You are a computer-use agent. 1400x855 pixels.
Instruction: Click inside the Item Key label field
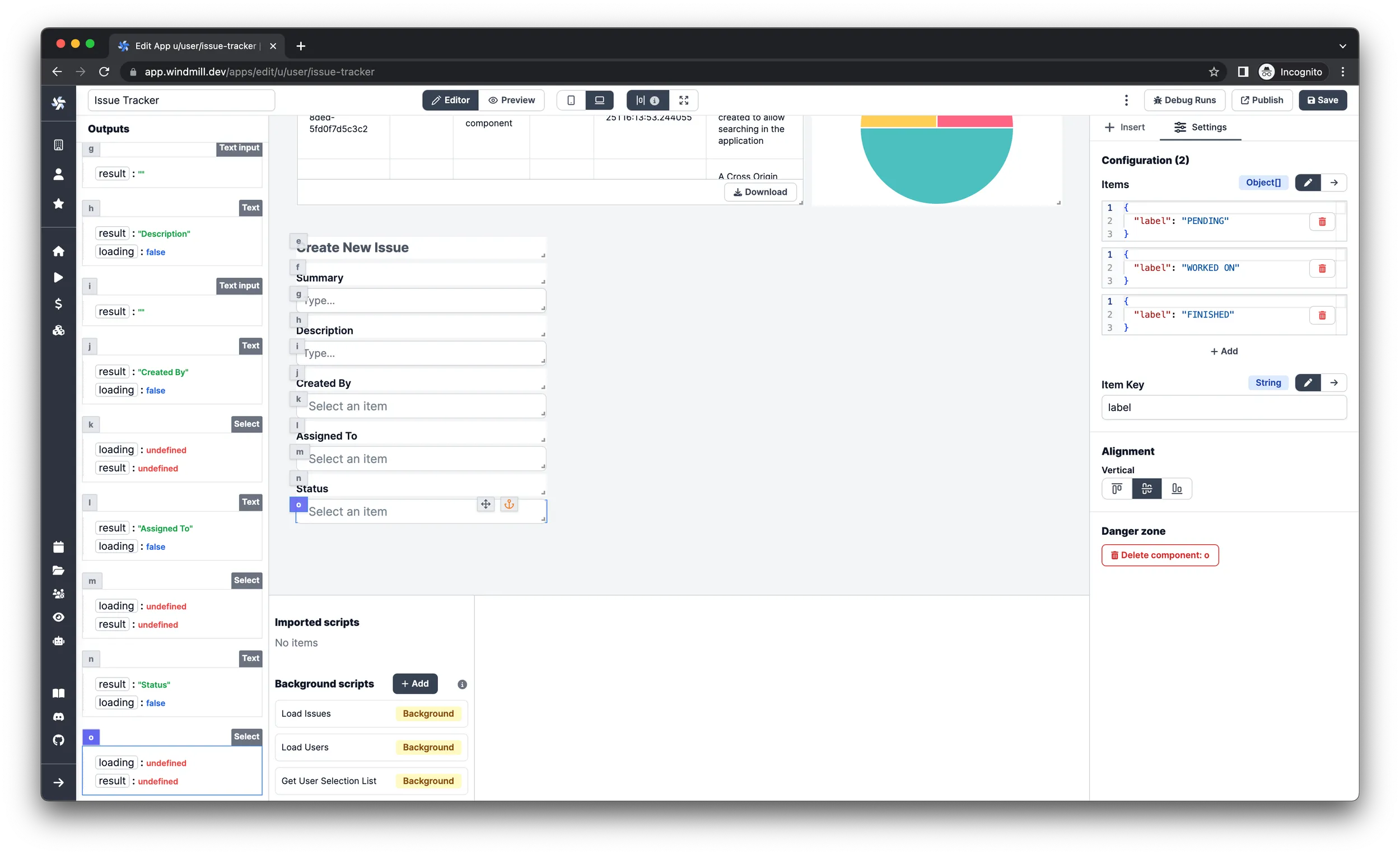pyautogui.click(x=1223, y=407)
